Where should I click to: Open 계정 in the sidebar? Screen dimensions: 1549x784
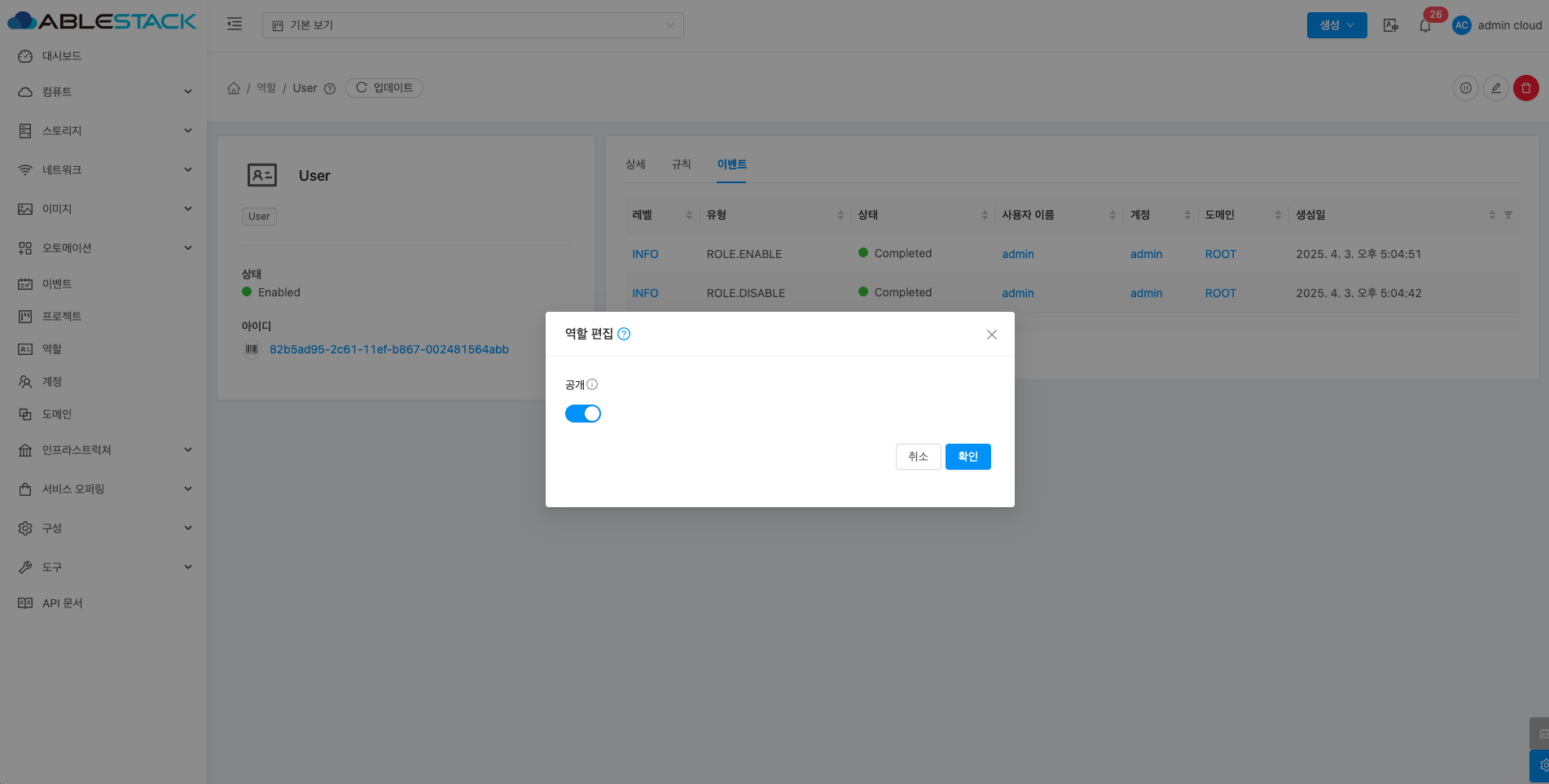click(x=103, y=382)
